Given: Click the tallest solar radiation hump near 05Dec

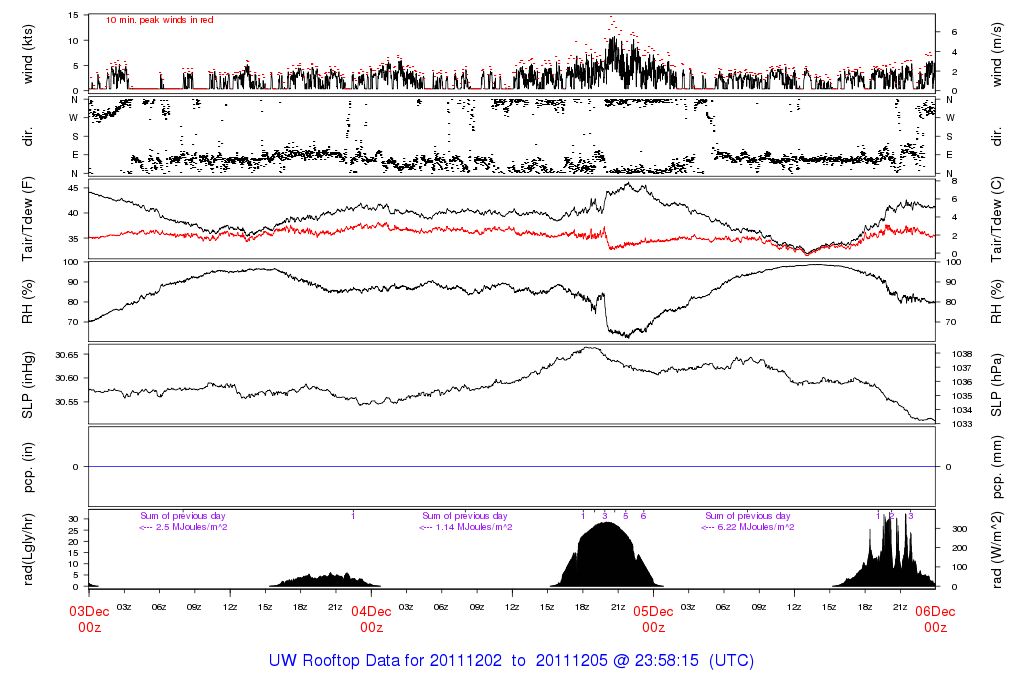Looking at the screenshot, I should click(x=607, y=555).
